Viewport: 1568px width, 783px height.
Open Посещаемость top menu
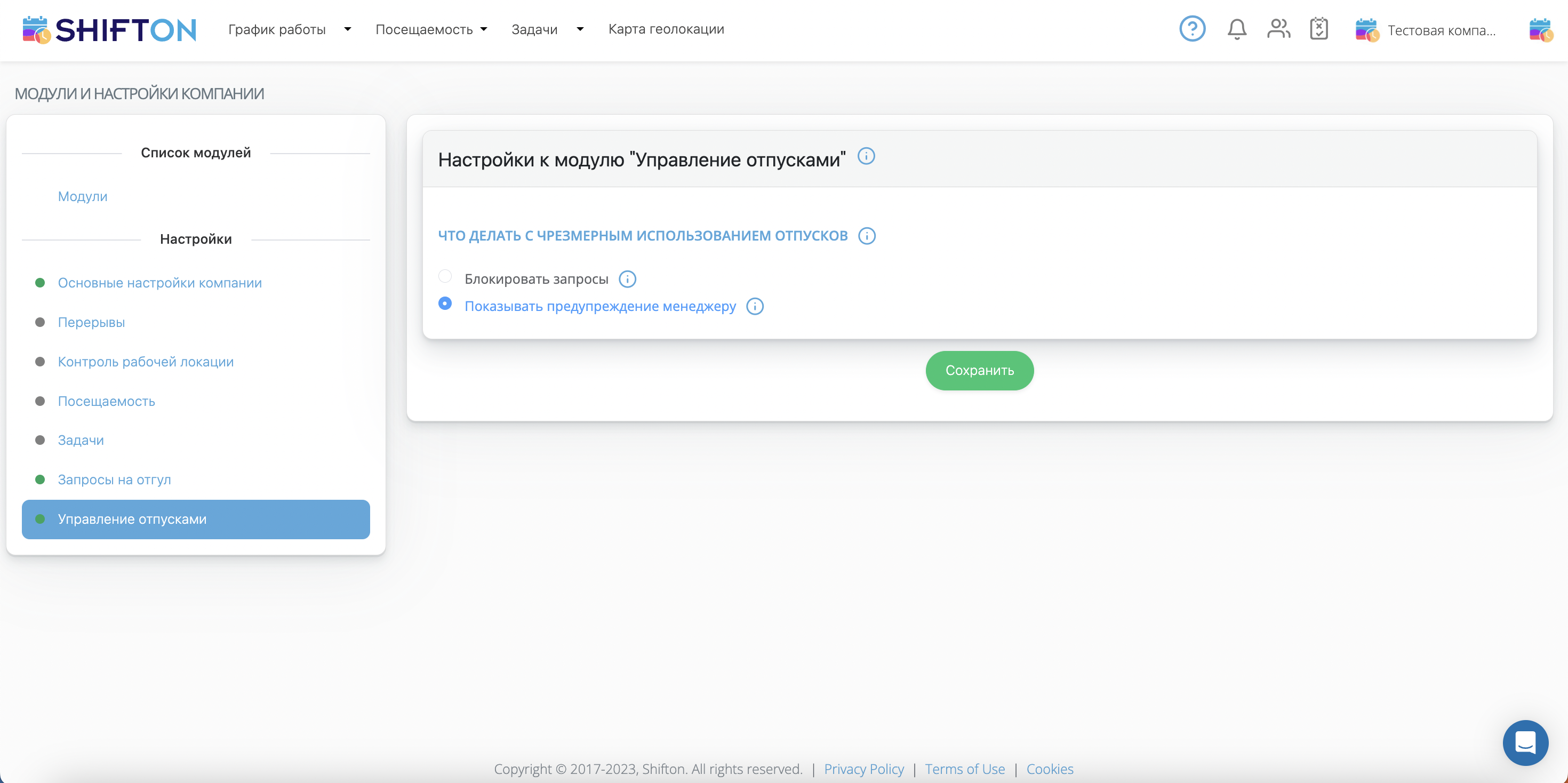tap(423, 29)
